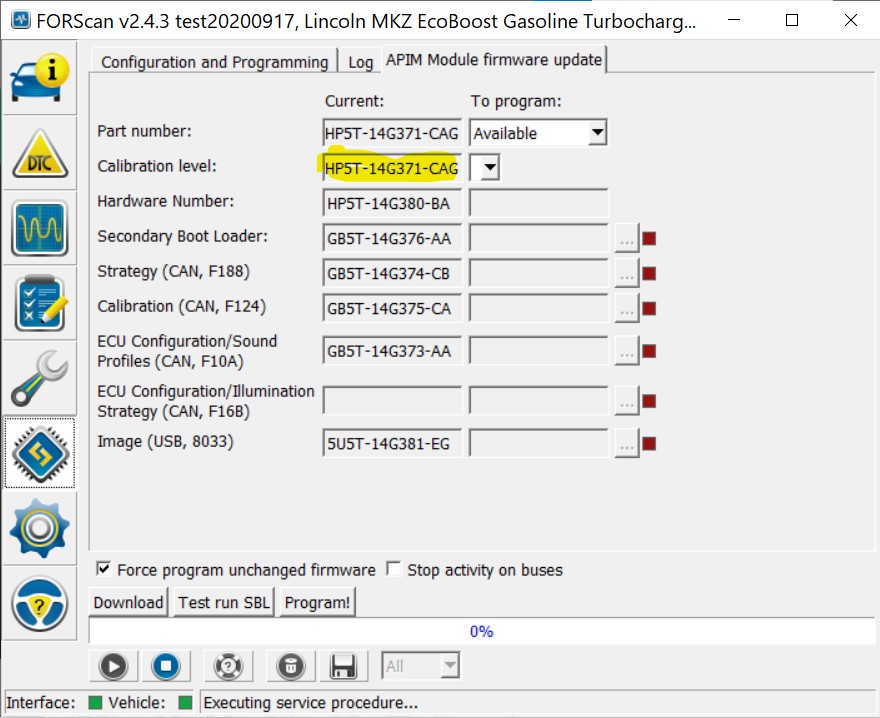Image resolution: width=880 pixels, height=718 pixels.
Task: Open the Log tab
Action: pos(361,61)
